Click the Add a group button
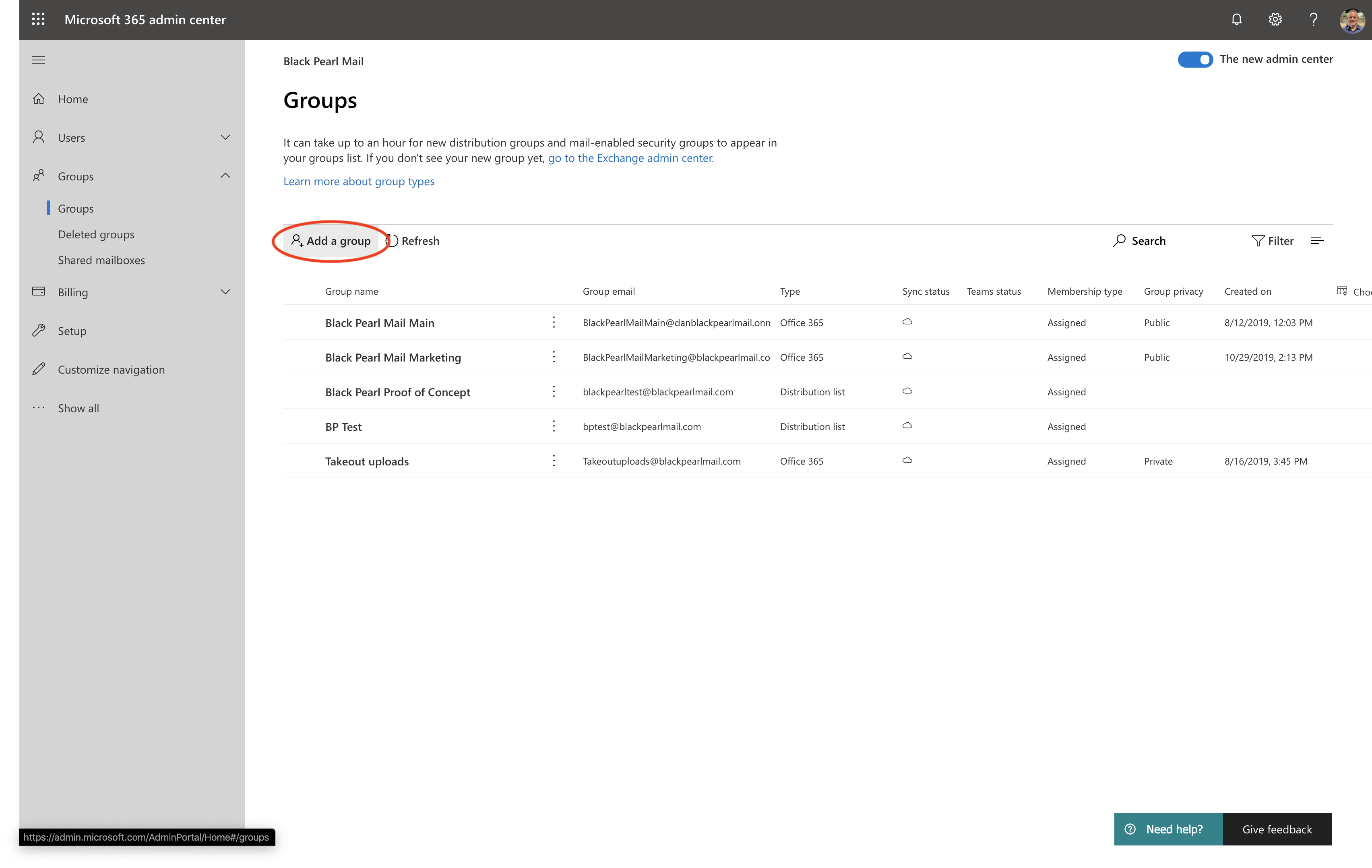The image size is (1372, 868). [331, 240]
